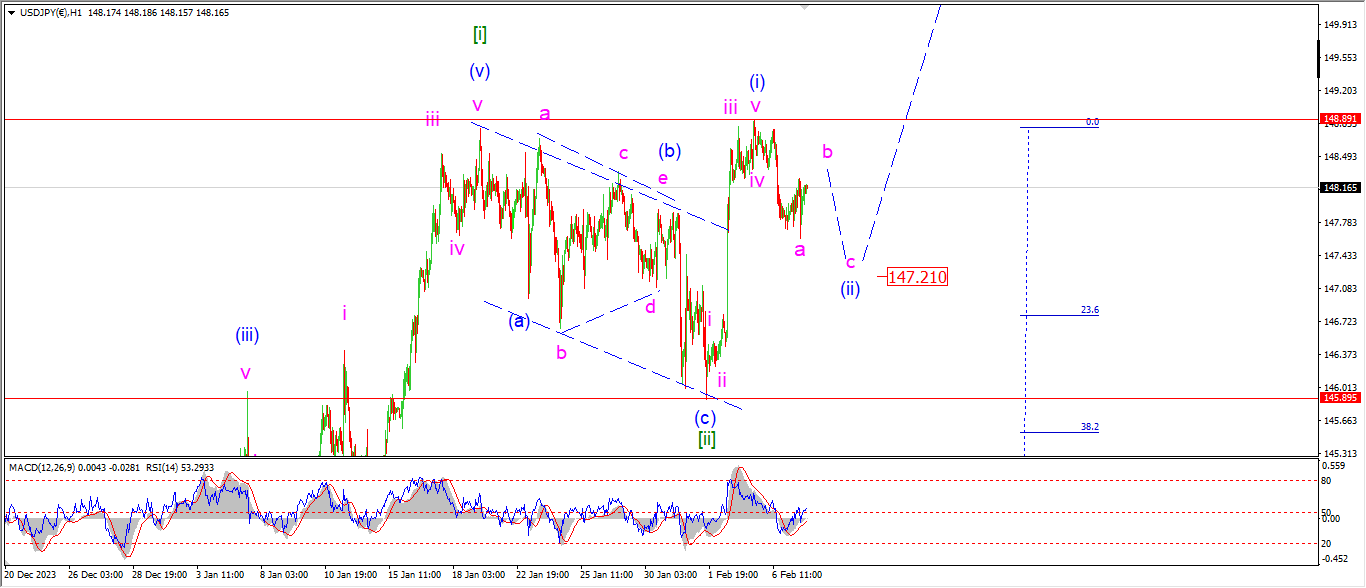1366x588 pixels.
Task: Click the Fibonacci 38.2 level label
Action: pos(1089,427)
